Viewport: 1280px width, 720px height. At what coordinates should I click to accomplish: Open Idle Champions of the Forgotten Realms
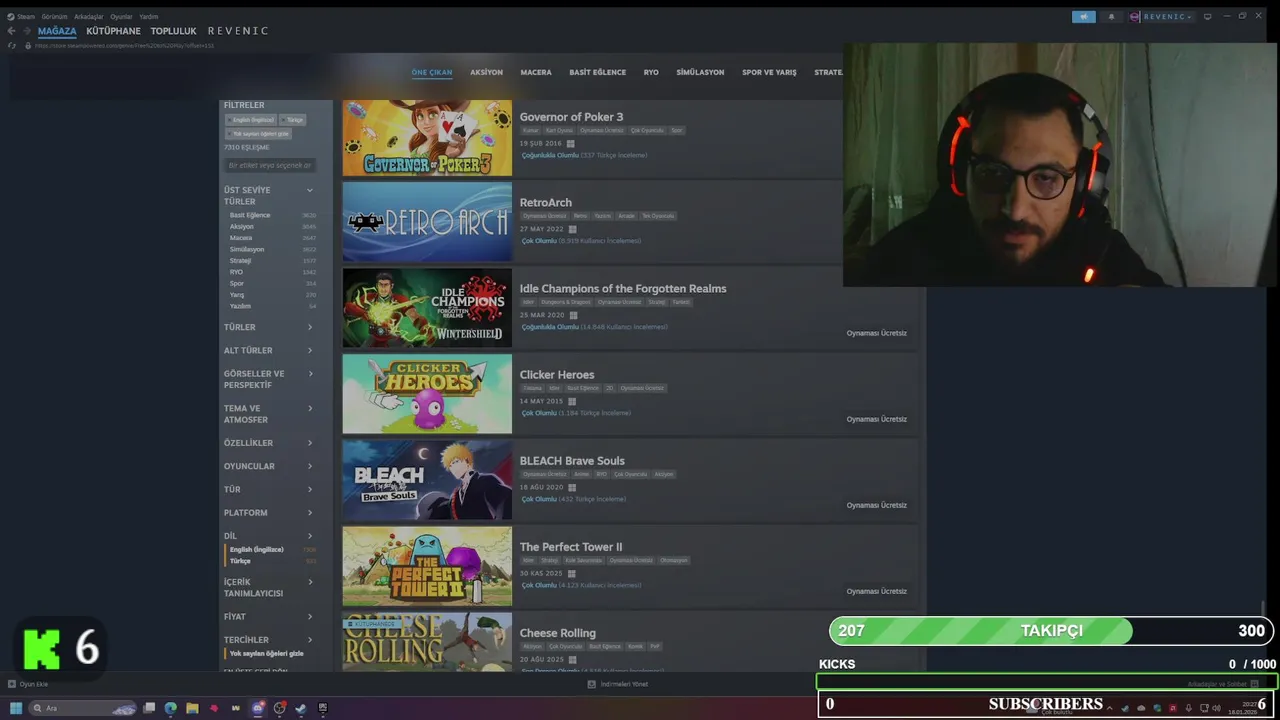623,288
